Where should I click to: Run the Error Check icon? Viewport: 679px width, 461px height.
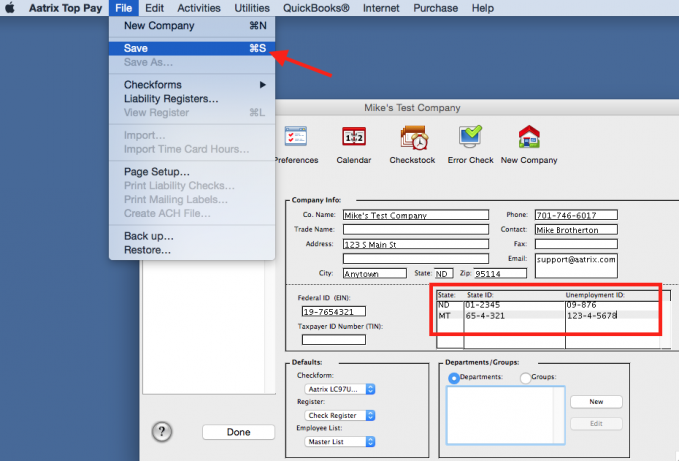[x=470, y=139]
